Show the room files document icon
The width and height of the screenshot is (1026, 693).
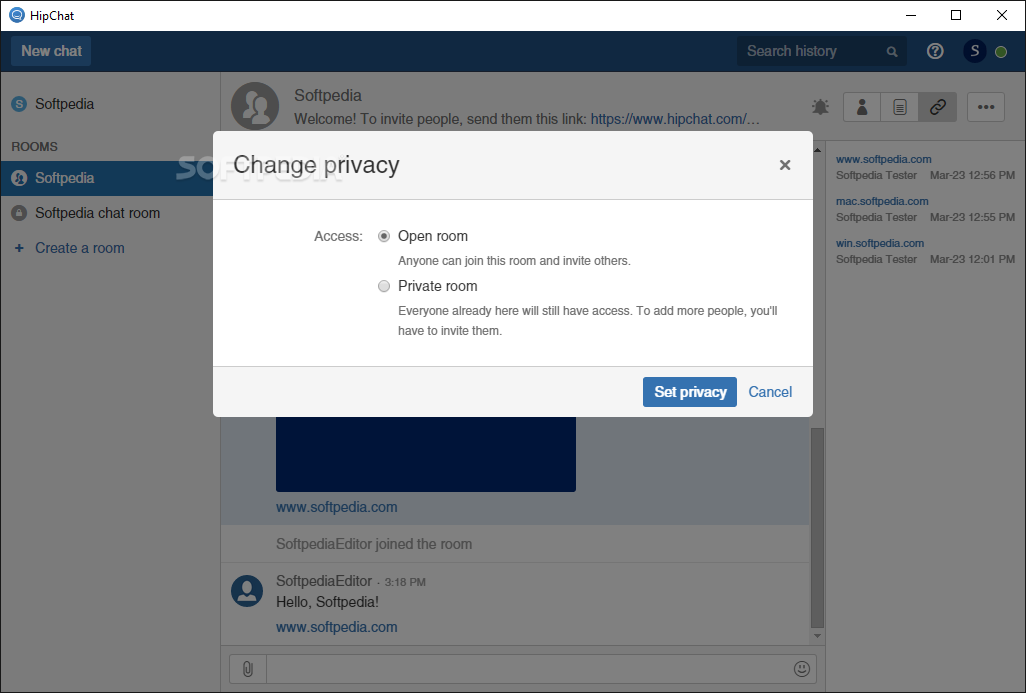click(x=900, y=107)
